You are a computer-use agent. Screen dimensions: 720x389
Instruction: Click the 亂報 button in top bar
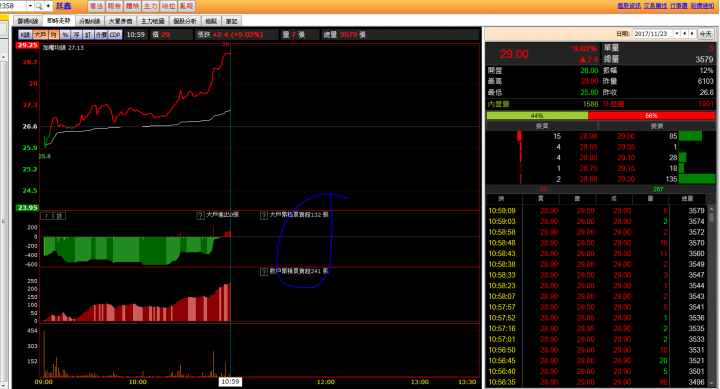pyautogui.click(x=186, y=6)
